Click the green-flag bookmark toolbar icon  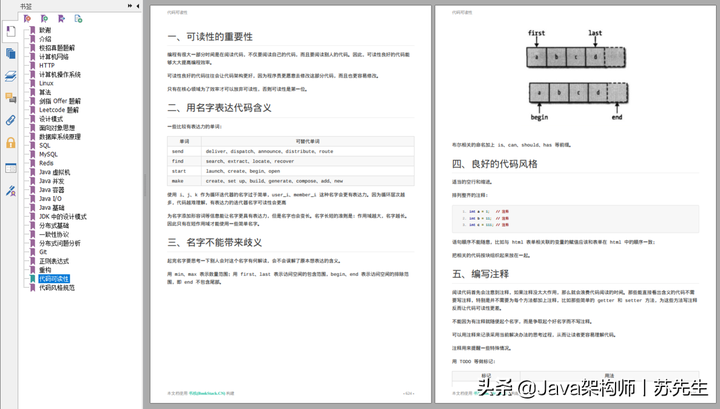pos(44,19)
